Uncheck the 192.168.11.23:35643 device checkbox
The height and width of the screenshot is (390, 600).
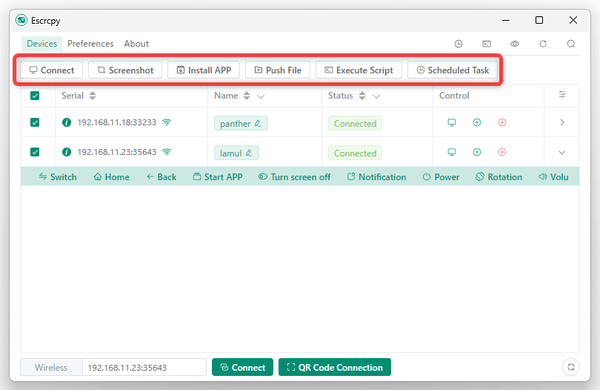(x=35, y=152)
